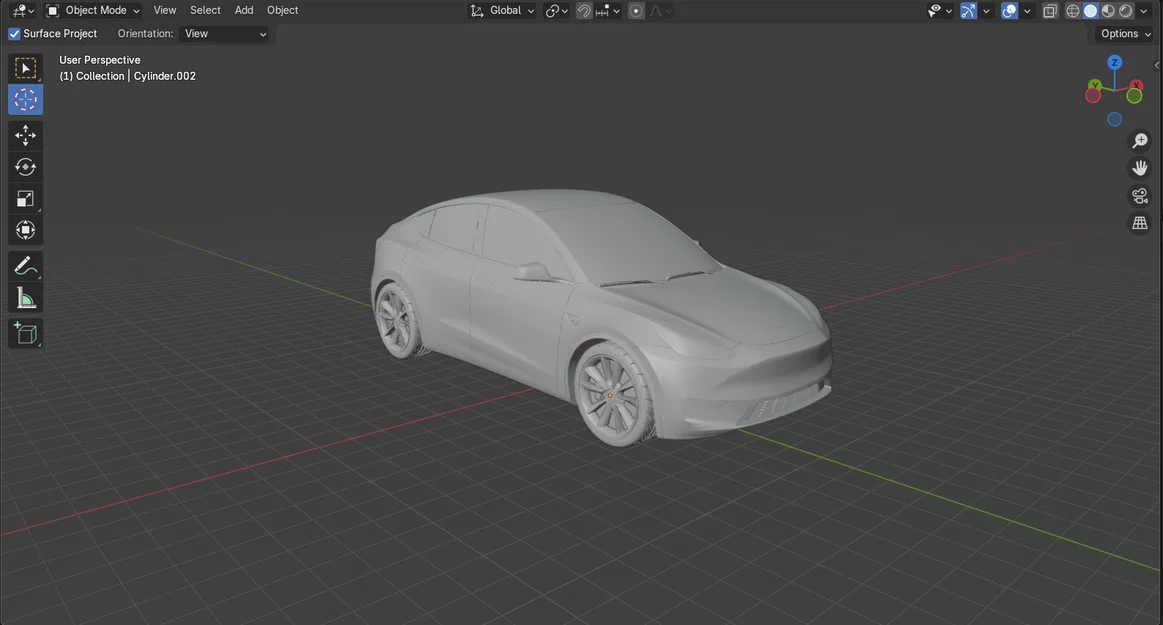The image size is (1163, 625).
Task: Open the Object menu
Action: (282, 10)
